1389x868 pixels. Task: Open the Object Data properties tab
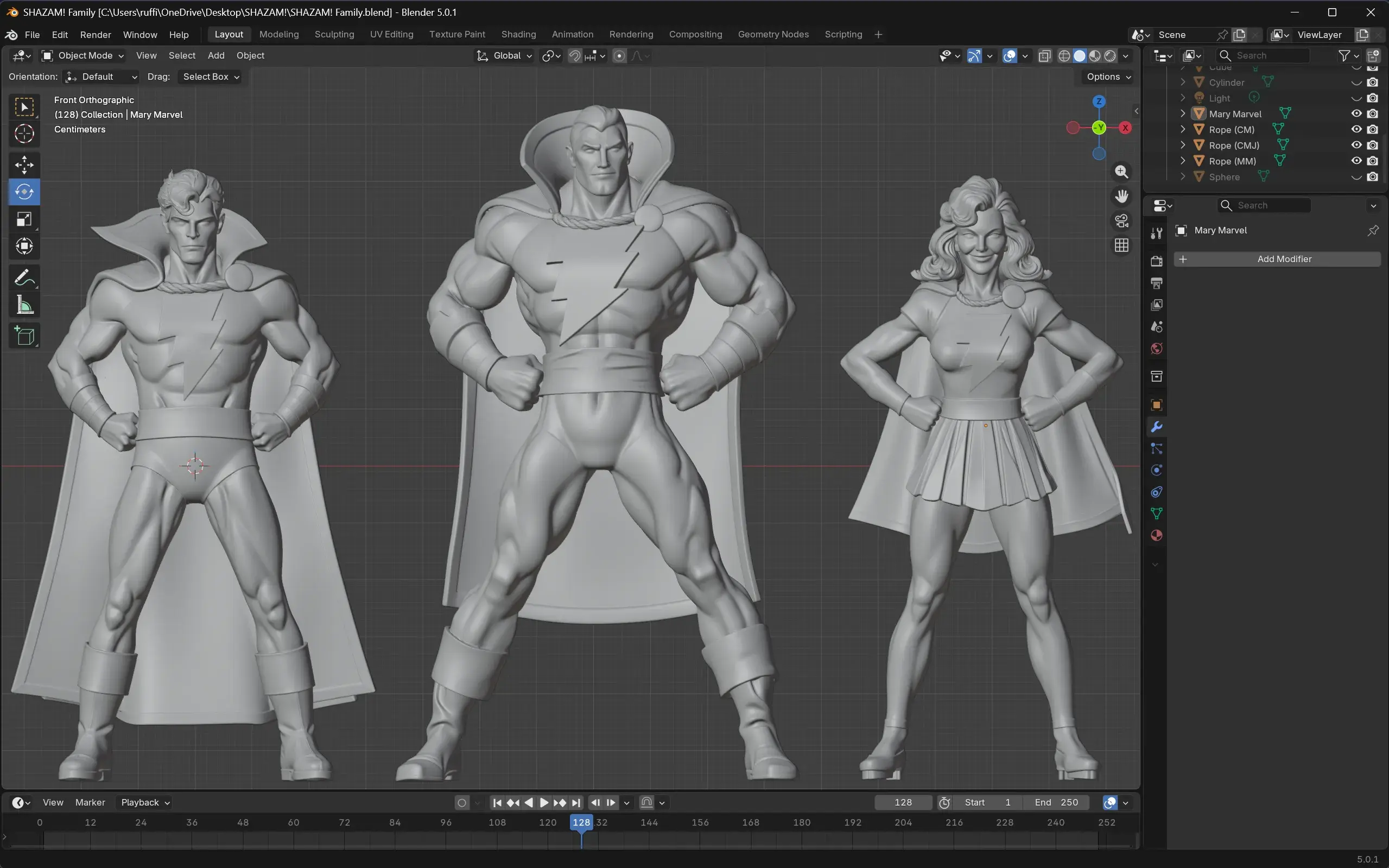pos(1157,514)
